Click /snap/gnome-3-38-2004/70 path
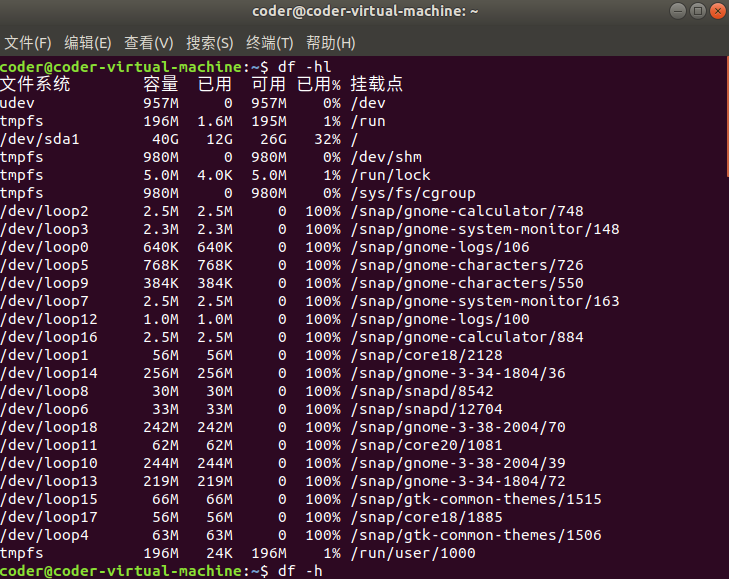729x579 pixels. [x=458, y=427]
